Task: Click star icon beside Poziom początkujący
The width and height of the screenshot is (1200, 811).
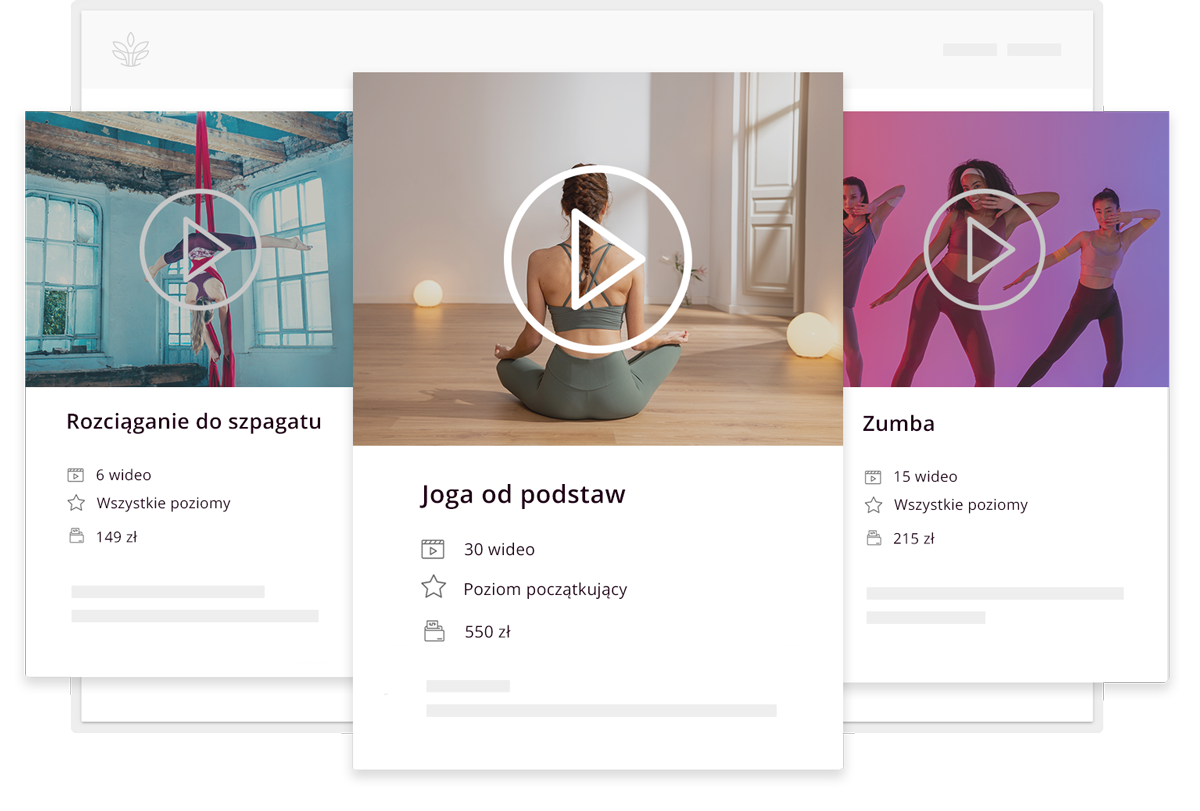Action: (433, 587)
